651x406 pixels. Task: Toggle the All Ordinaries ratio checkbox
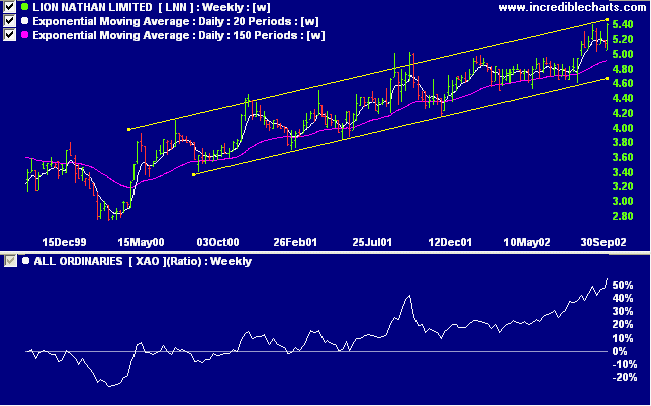(x=10, y=261)
